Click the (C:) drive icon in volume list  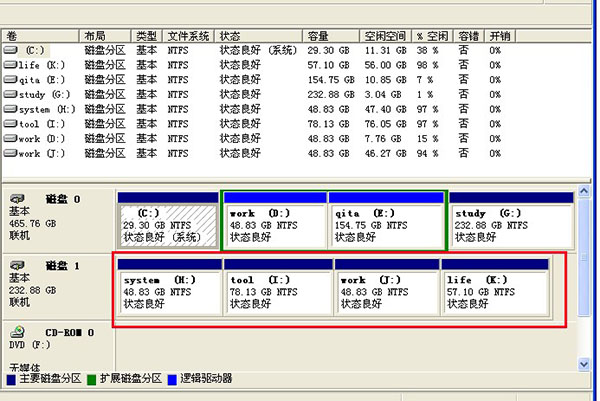[x=11, y=50]
